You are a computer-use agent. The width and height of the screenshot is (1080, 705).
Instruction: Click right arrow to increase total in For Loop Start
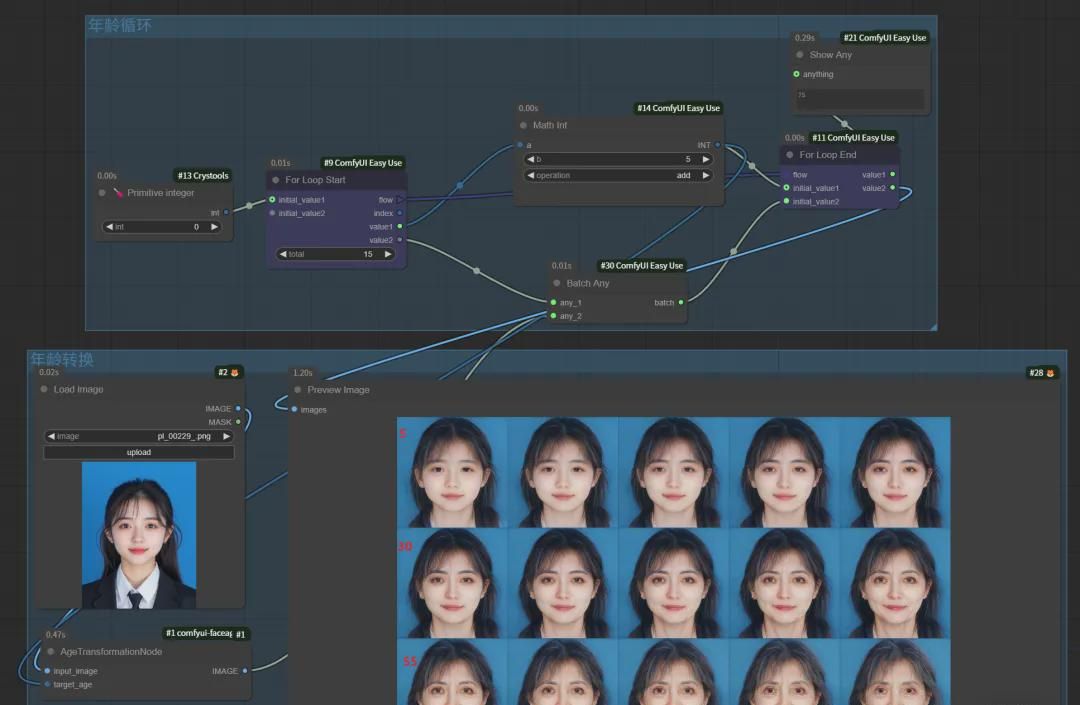[388, 254]
